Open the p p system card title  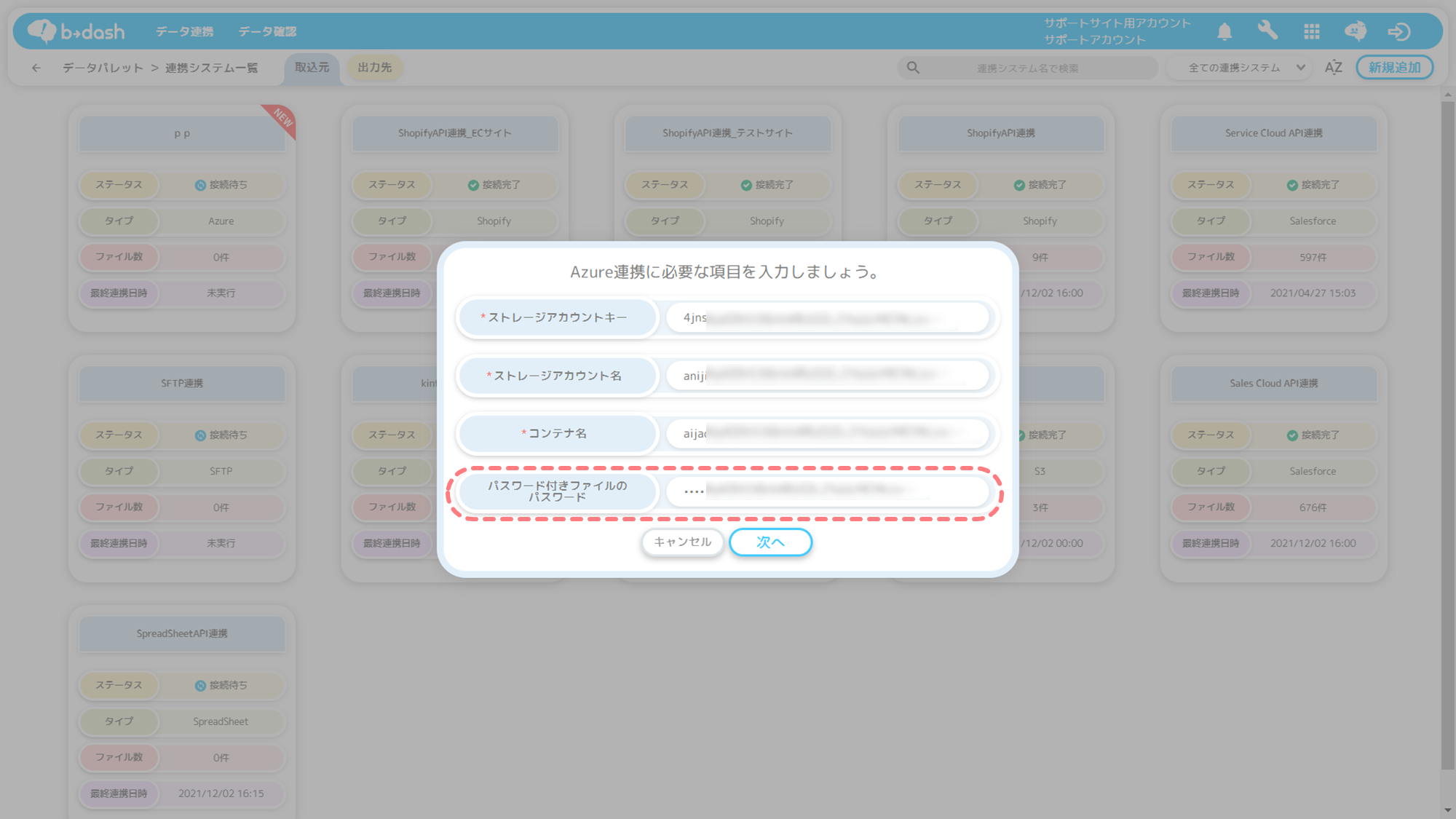[x=182, y=134]
